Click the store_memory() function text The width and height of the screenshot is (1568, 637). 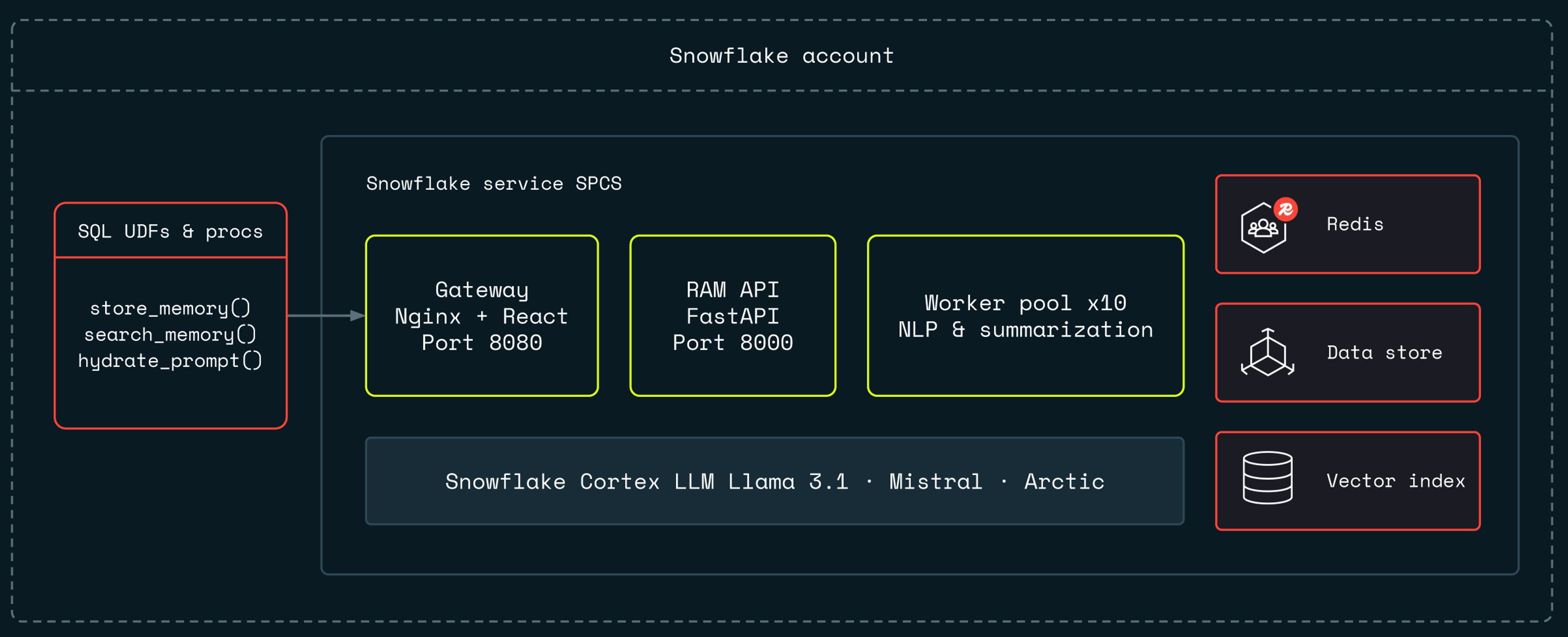tap(170, 308)
